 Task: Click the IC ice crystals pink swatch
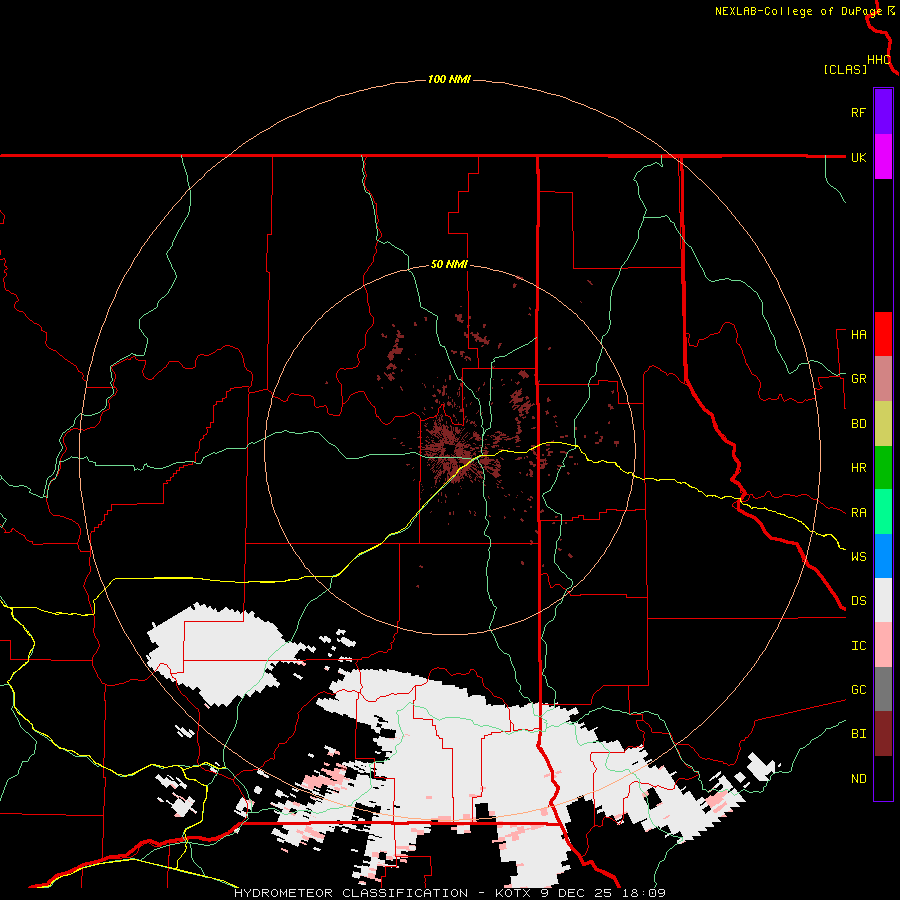tap(883, 645)
